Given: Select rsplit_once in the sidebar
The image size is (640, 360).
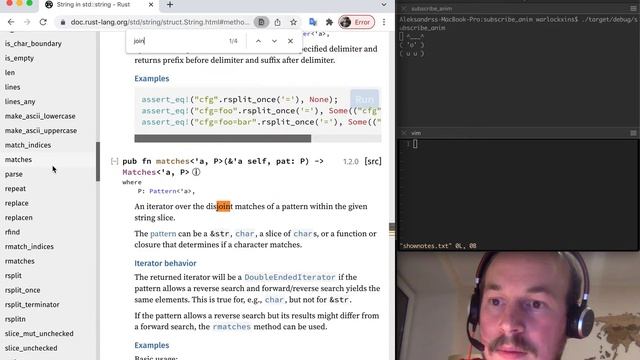Looking at the screenshot, I should 22,290.
